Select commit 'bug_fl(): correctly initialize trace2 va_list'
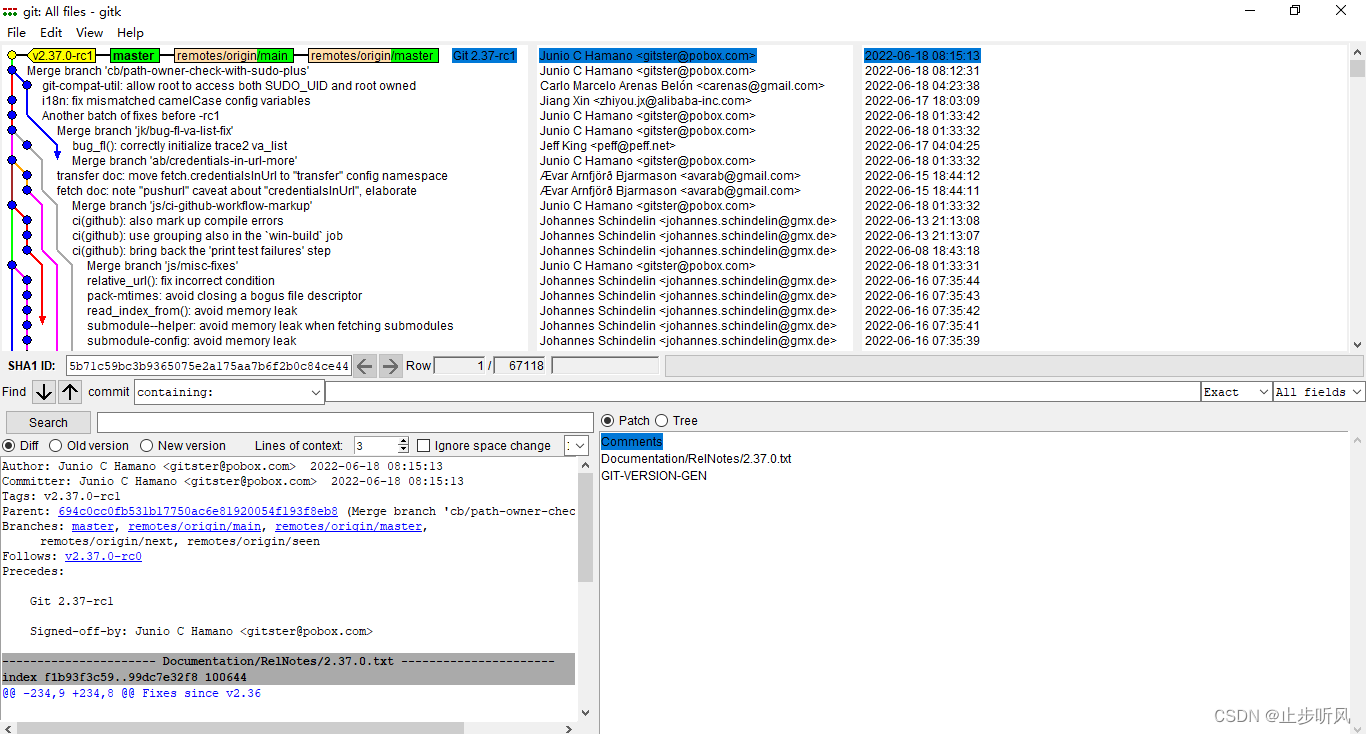The image size is (1366, 734). (x=180, y=146)
